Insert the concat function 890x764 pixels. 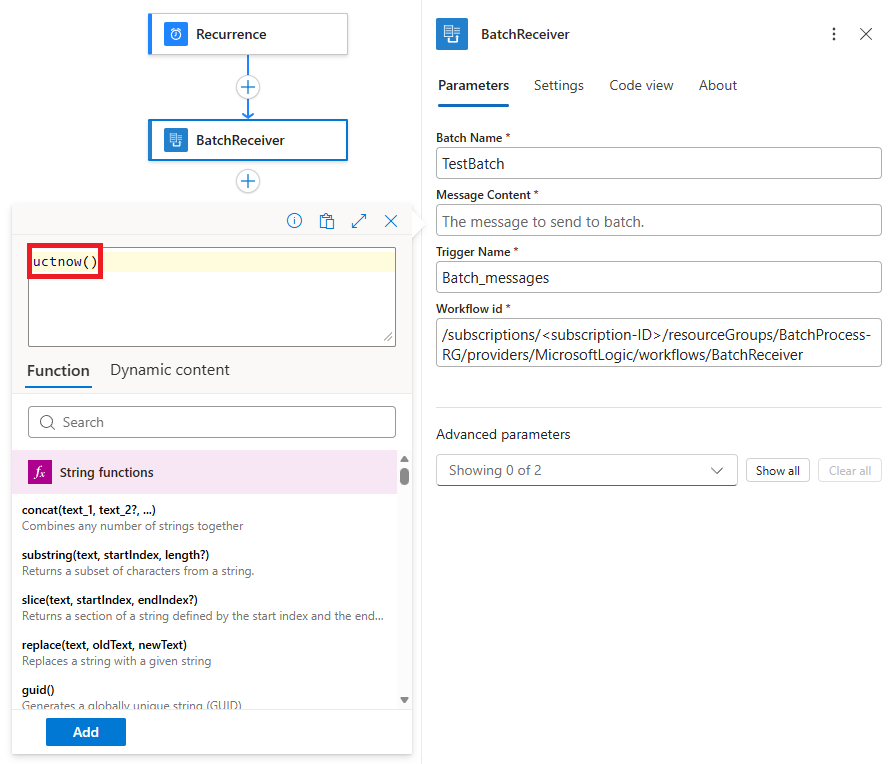point(204,518)
